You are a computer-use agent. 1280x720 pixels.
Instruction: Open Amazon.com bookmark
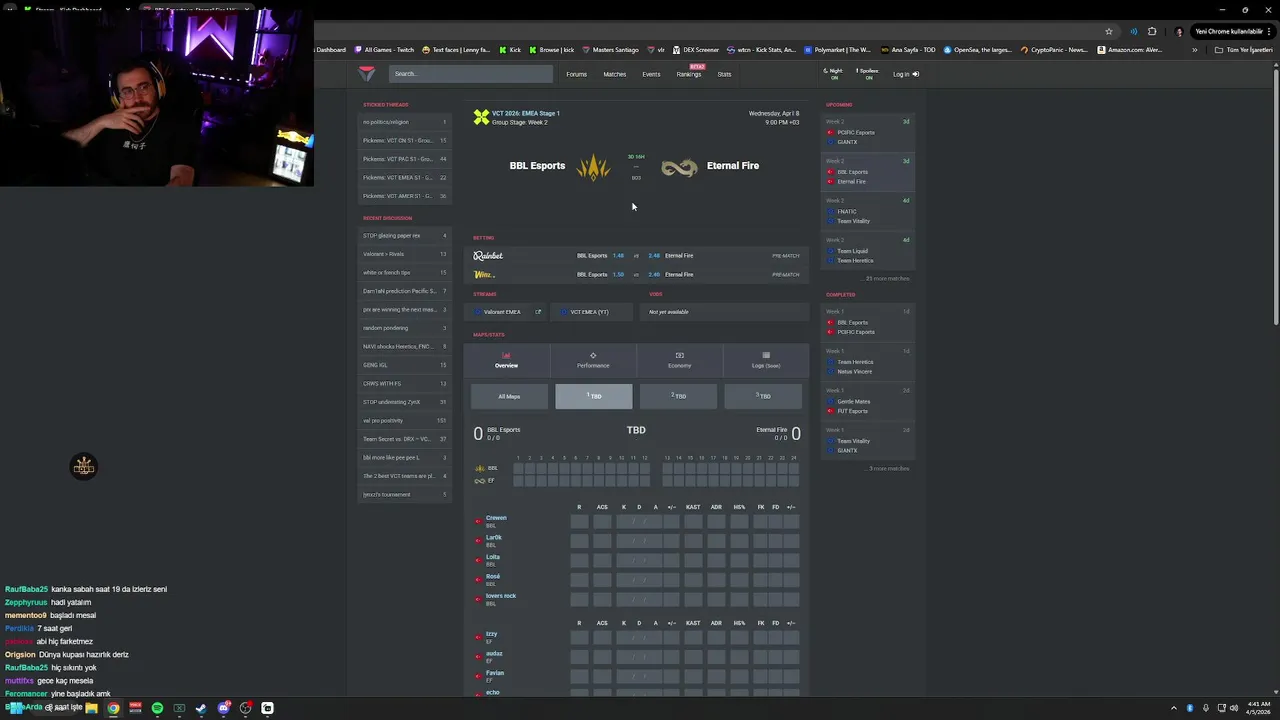[1130, 50]
